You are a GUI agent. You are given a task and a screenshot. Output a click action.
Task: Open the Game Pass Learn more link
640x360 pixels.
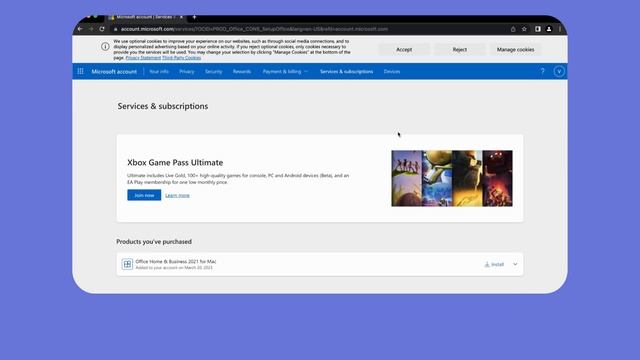point(177,196)
